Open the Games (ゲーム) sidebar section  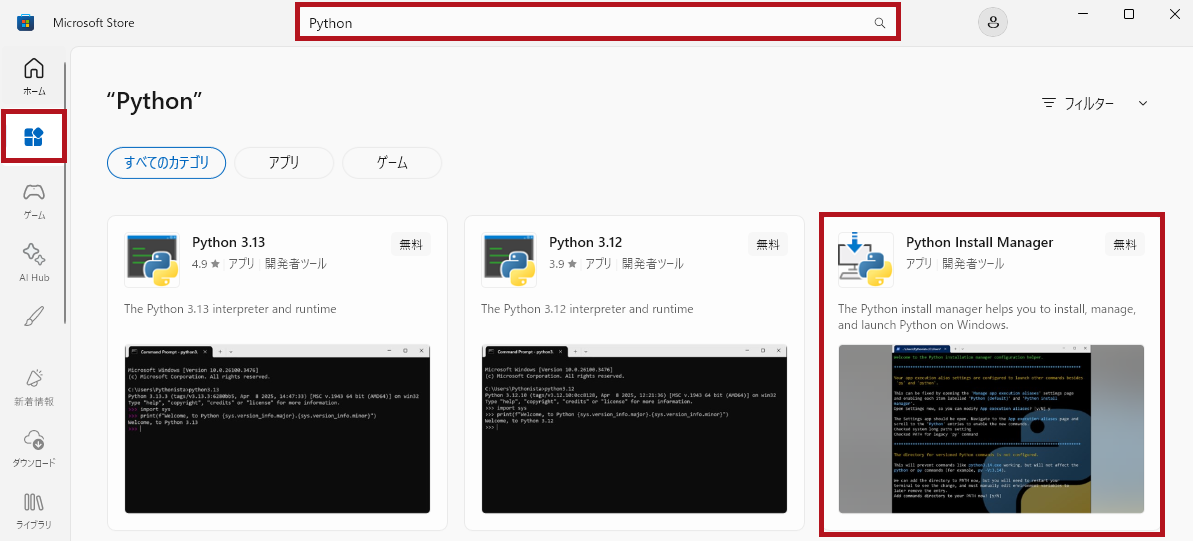(x=34, y=200)
